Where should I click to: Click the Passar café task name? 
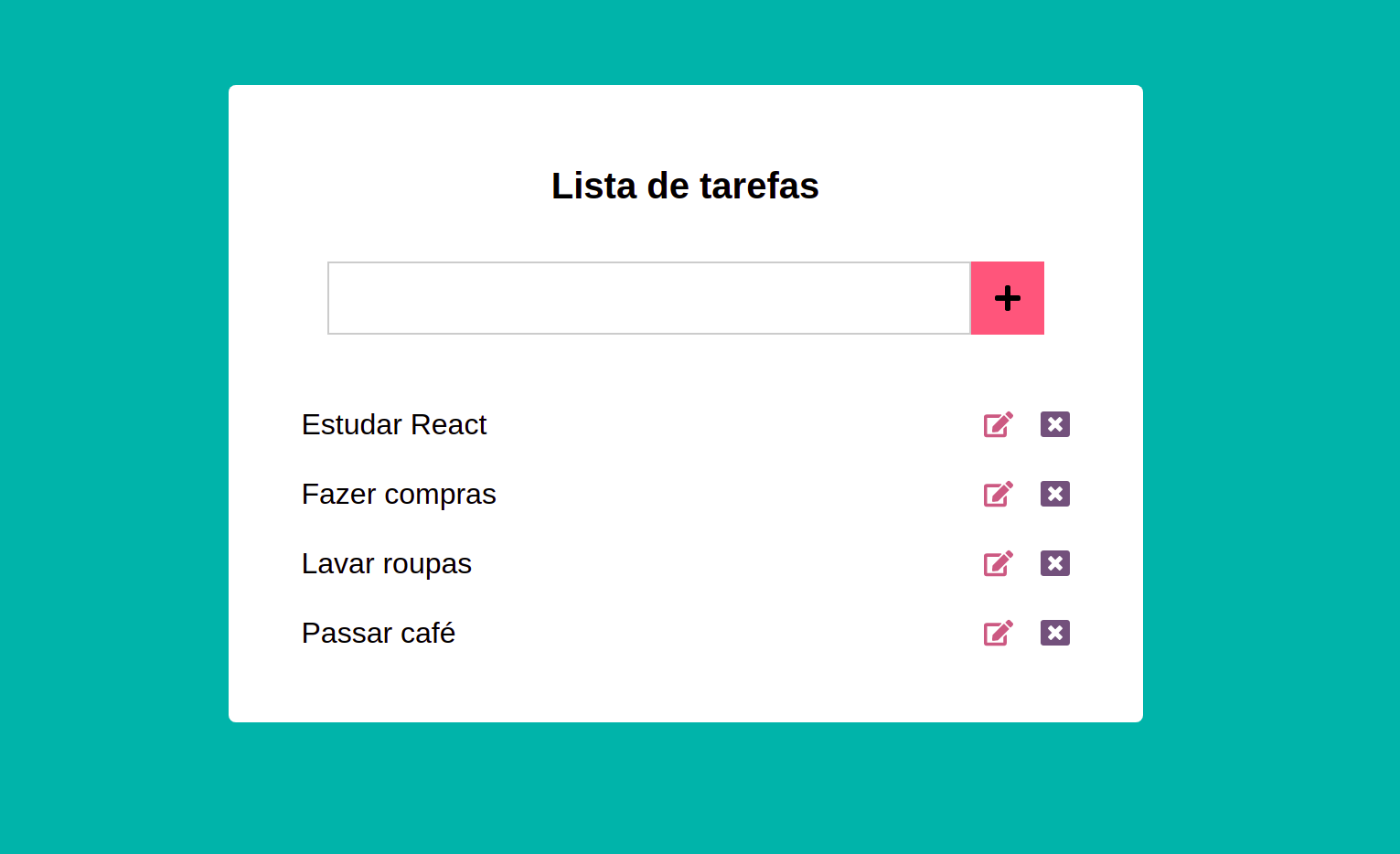378,633
